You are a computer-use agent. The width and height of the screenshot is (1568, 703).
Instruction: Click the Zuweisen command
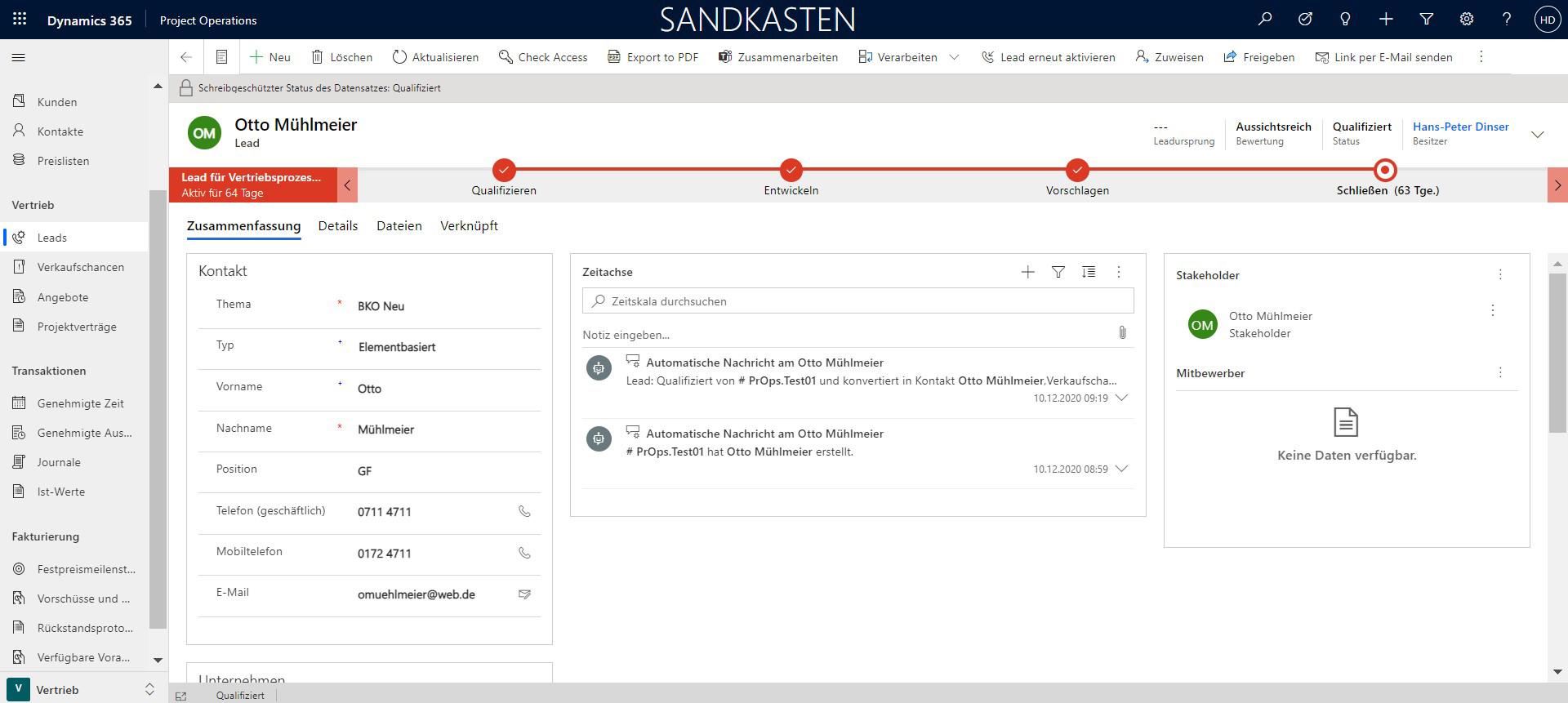point(1169,57)
